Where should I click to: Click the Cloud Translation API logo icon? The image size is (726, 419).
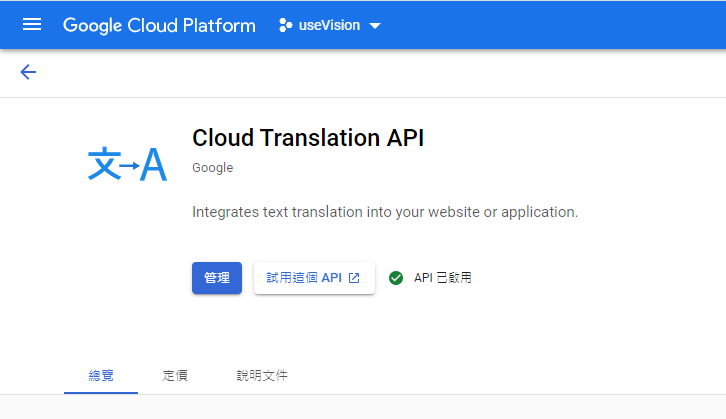pyautogui.click(x=127, y=163)
